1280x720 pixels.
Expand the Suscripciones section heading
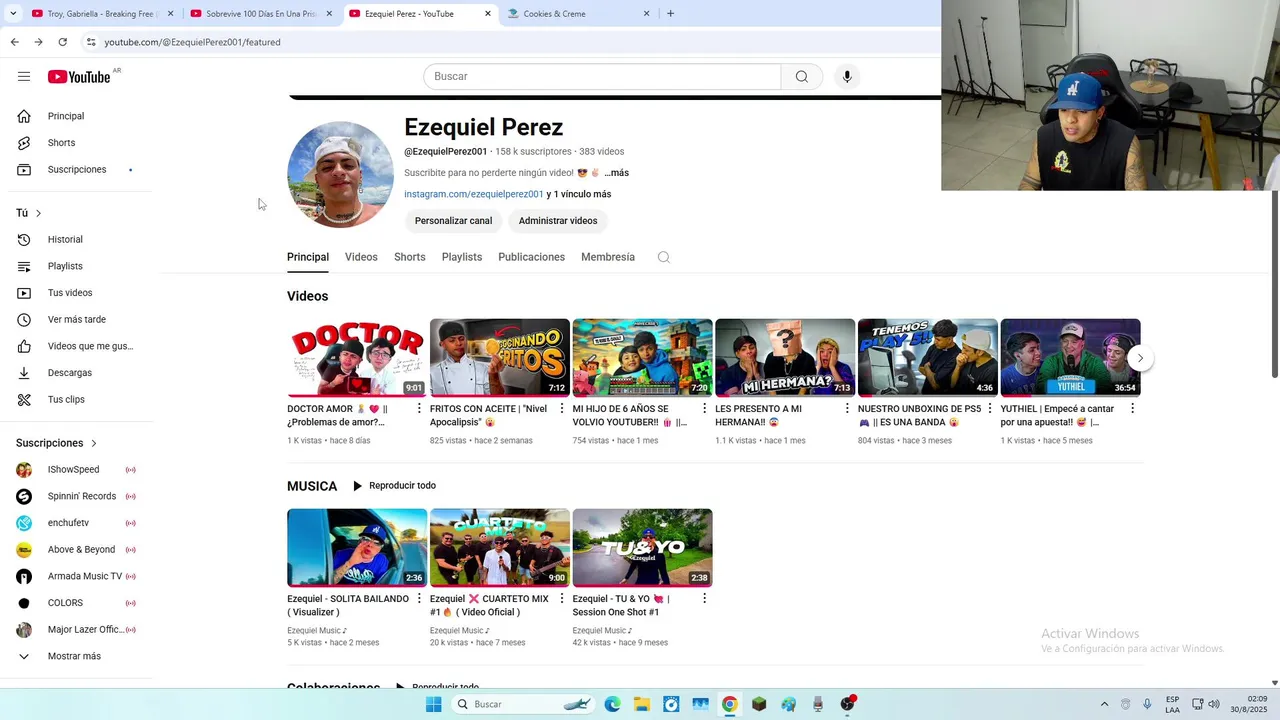click(57, 443)
